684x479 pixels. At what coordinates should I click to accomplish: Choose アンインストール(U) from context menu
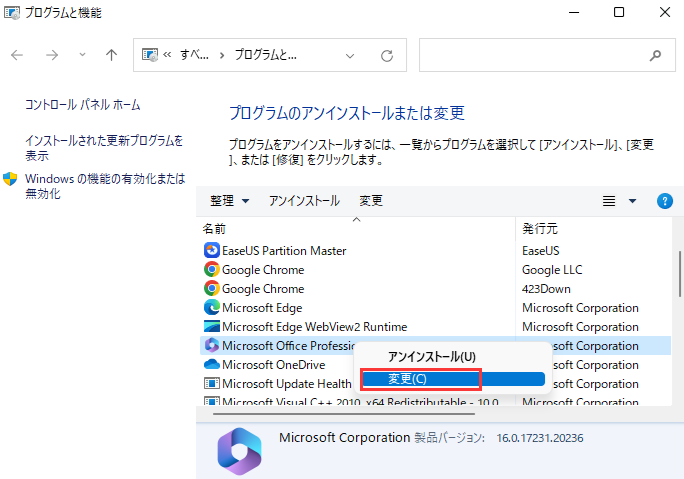coord(431,356)
